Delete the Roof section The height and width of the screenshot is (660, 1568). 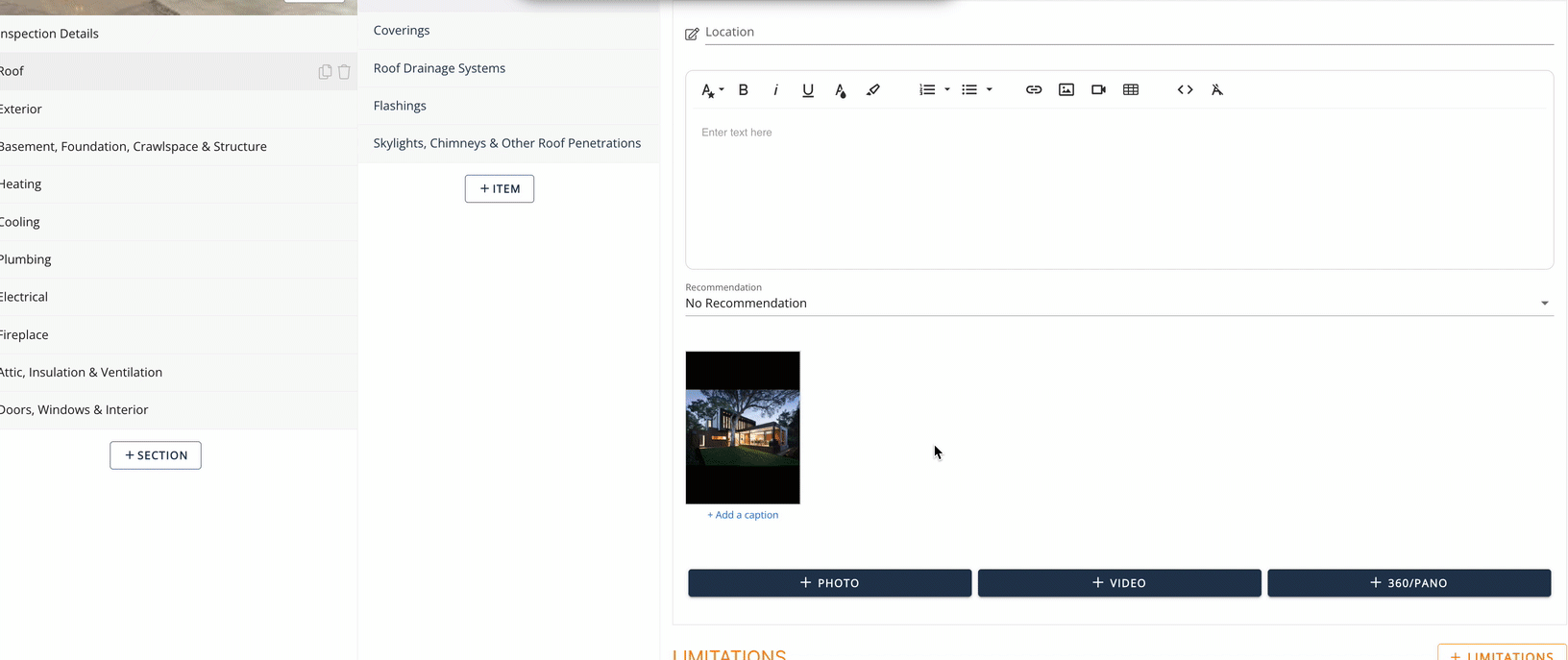tap(344, 72)
